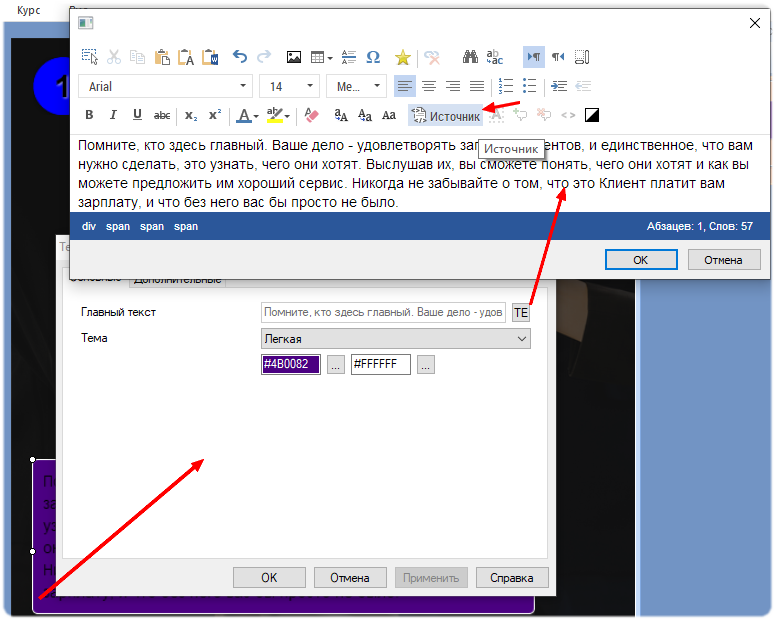Click the line spacing icon next to Omega
This screenshot has height=620, width=775.
point(349,57)
